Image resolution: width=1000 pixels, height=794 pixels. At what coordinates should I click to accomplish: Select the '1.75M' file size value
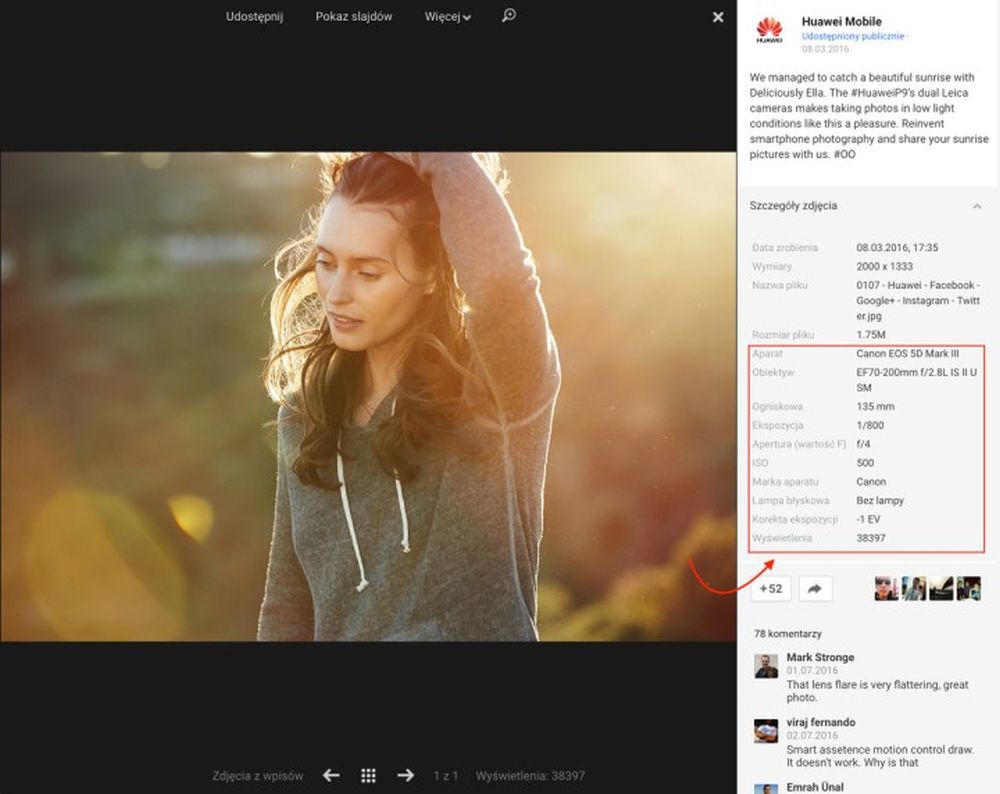click(x=871, y=334)
